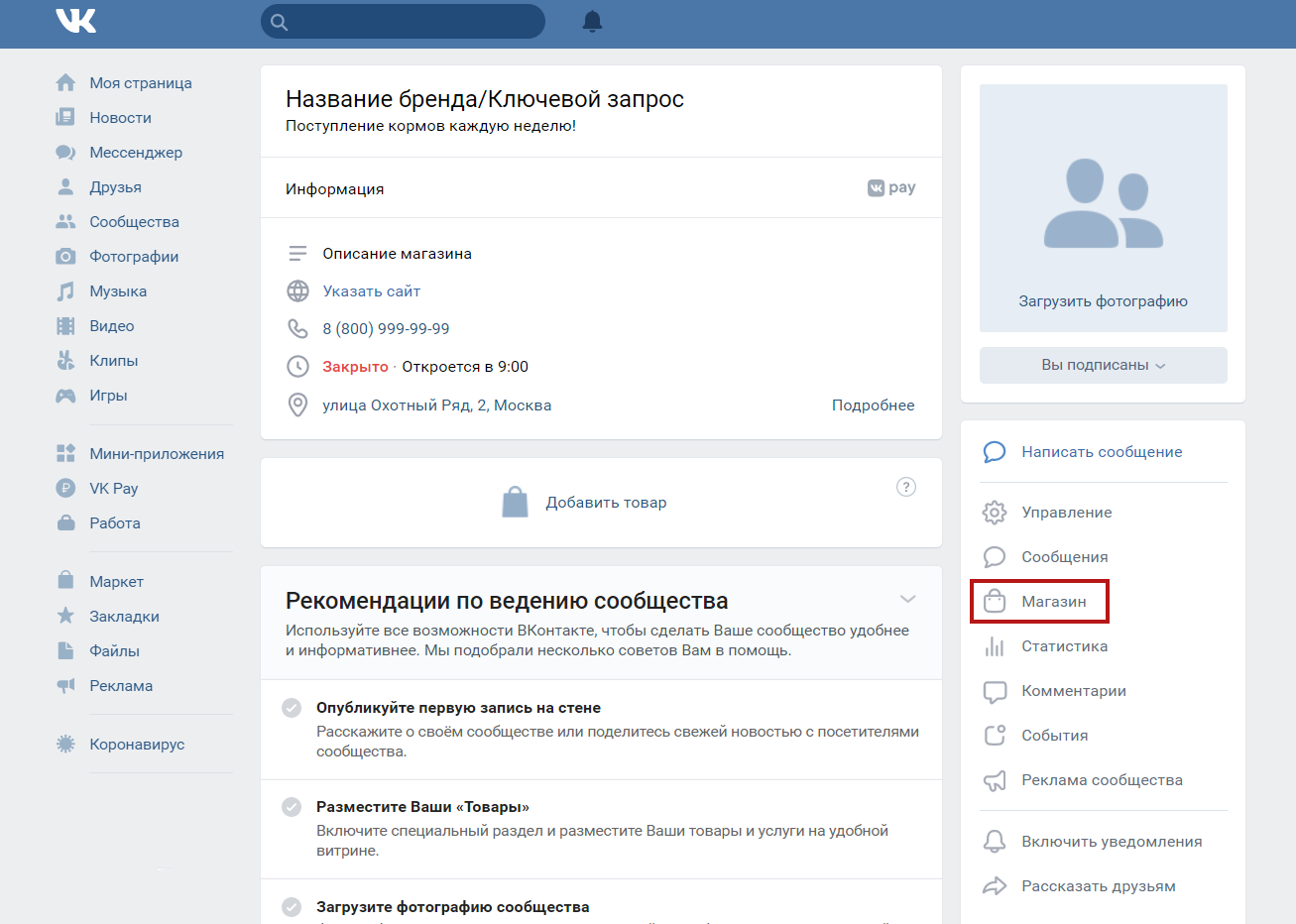Open Управление gear icon

994,513
